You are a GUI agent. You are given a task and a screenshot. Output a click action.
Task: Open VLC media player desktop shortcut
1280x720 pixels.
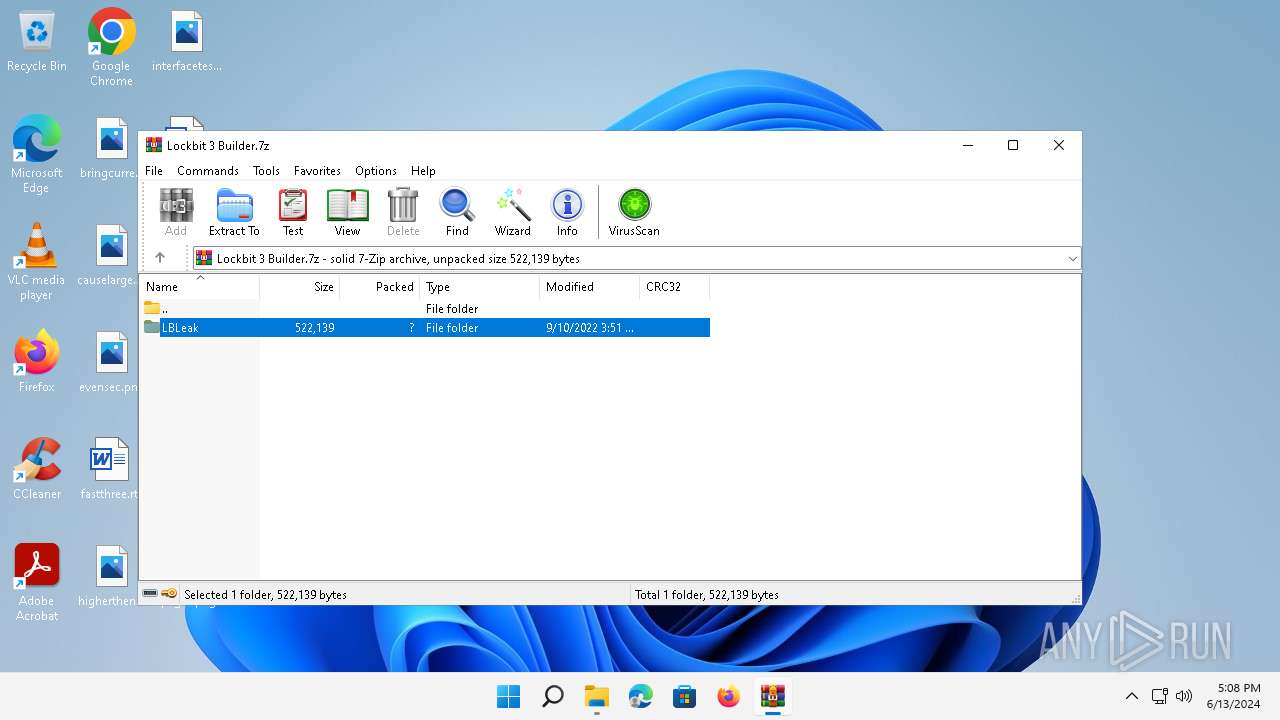click(36, 262)
